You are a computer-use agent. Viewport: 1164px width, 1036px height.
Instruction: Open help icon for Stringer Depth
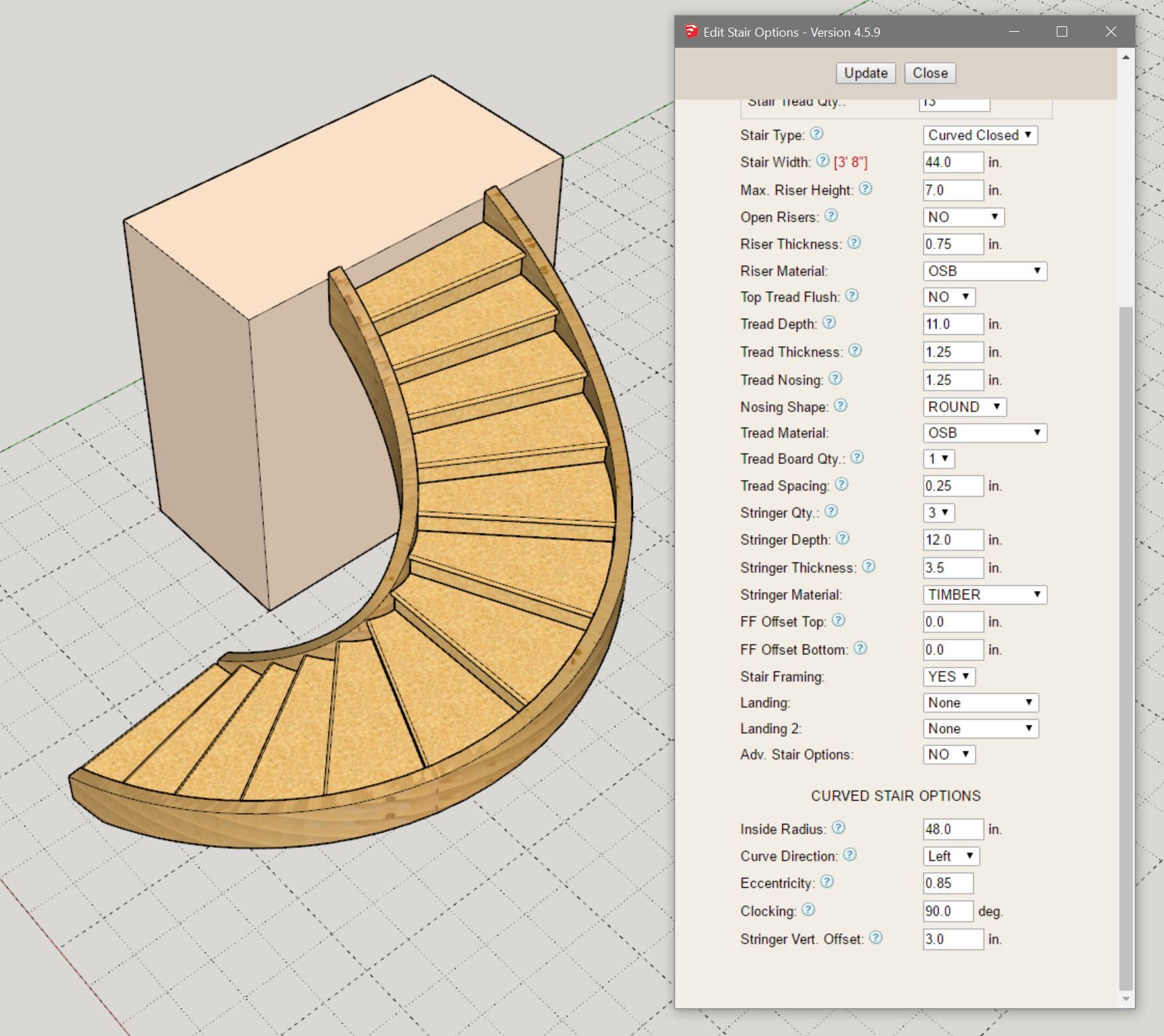pos(842,538)
